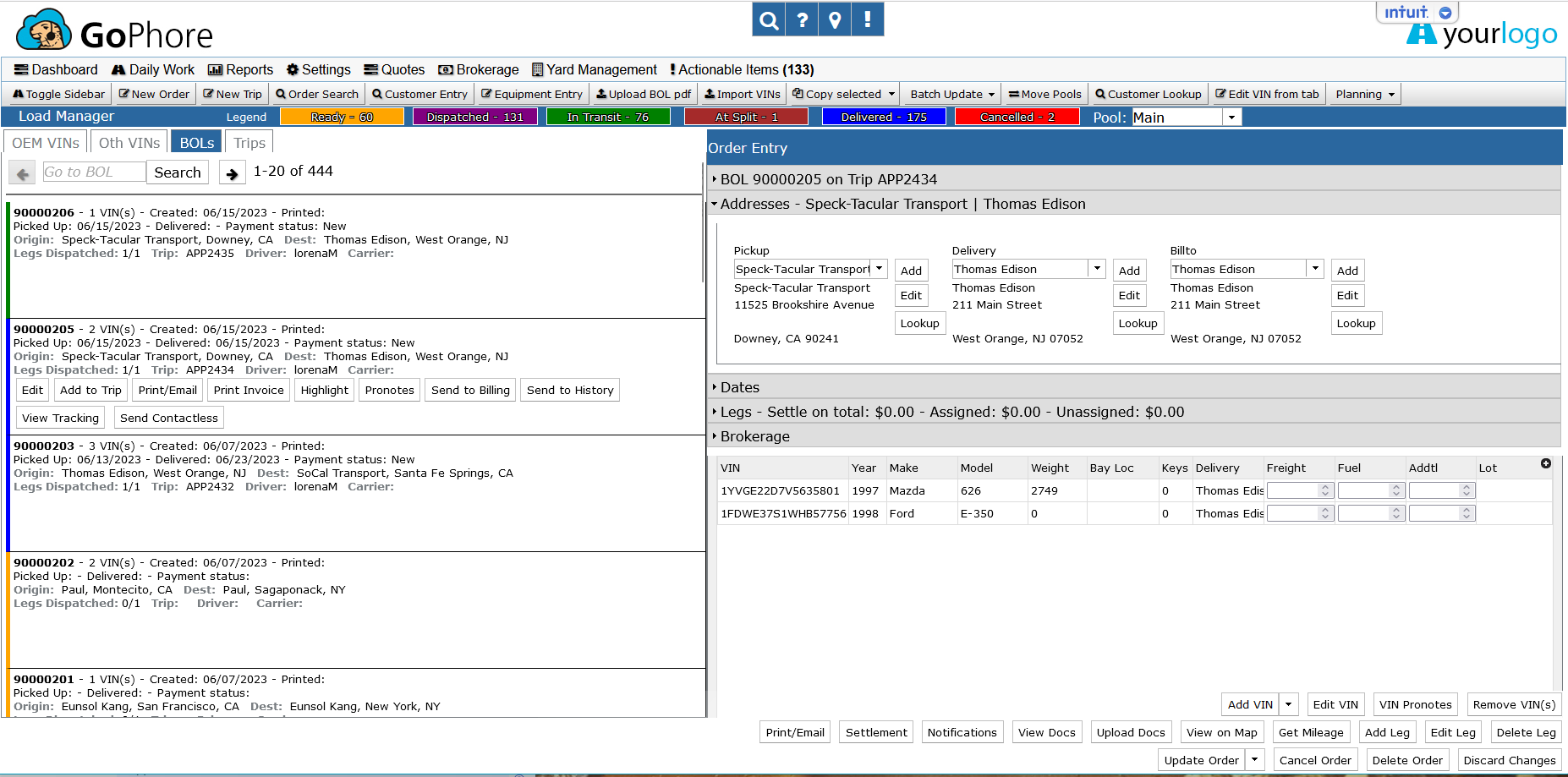Image resolution: width=1568 pixels, height=777 pixels.
Task: Start a New Trip from toolbar
Action: [233, 94]
